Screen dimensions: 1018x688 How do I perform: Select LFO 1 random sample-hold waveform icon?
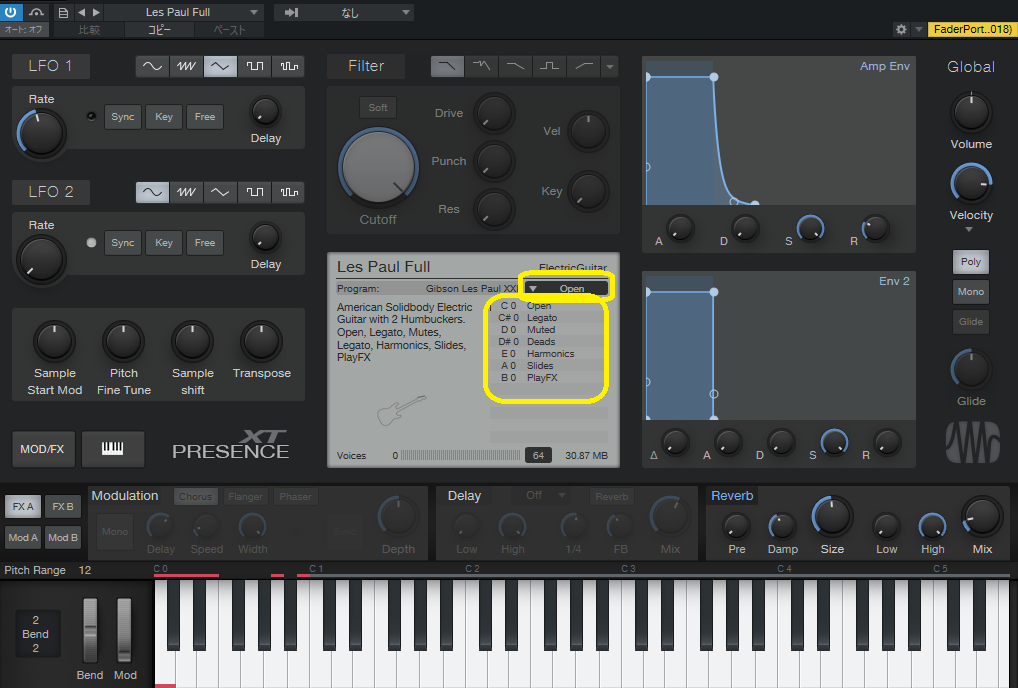click(x=289, y=66)
